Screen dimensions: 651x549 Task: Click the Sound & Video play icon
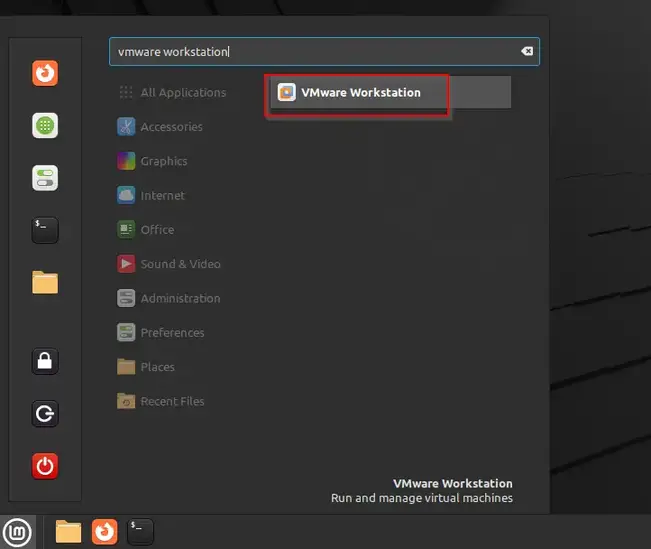click(126, 264)
